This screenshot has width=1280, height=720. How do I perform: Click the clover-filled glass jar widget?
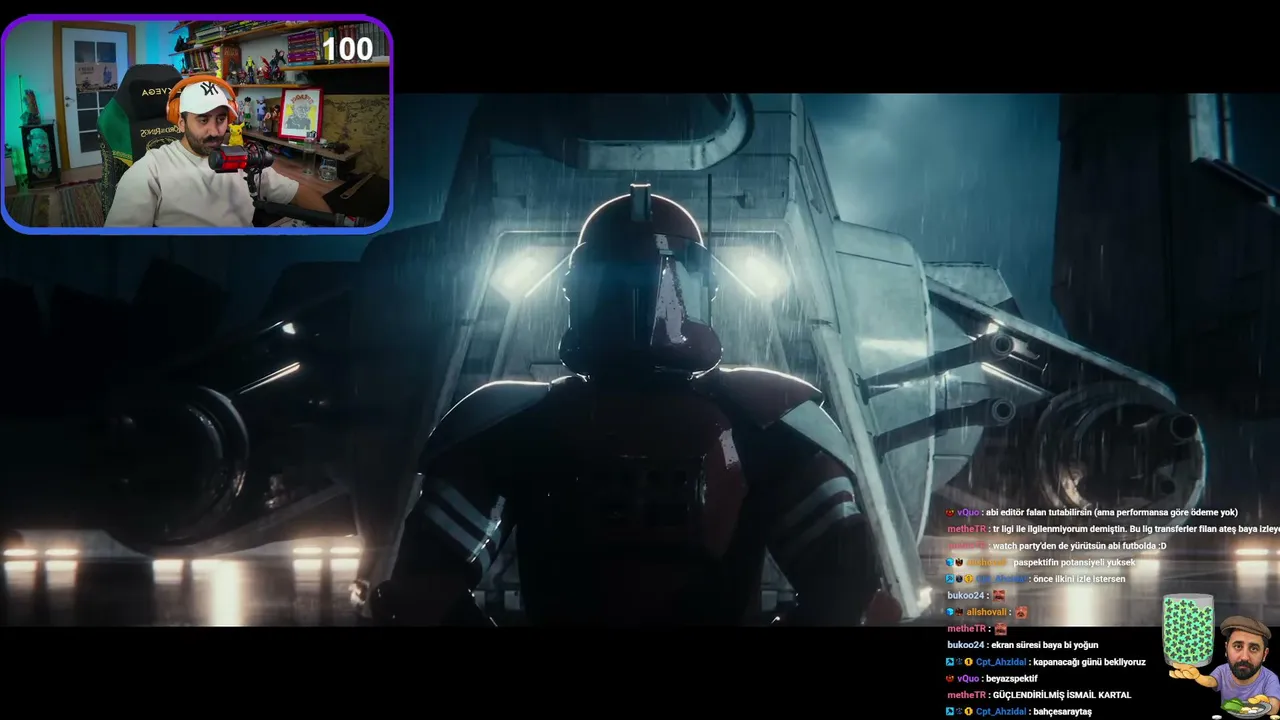coord(1188,632)
